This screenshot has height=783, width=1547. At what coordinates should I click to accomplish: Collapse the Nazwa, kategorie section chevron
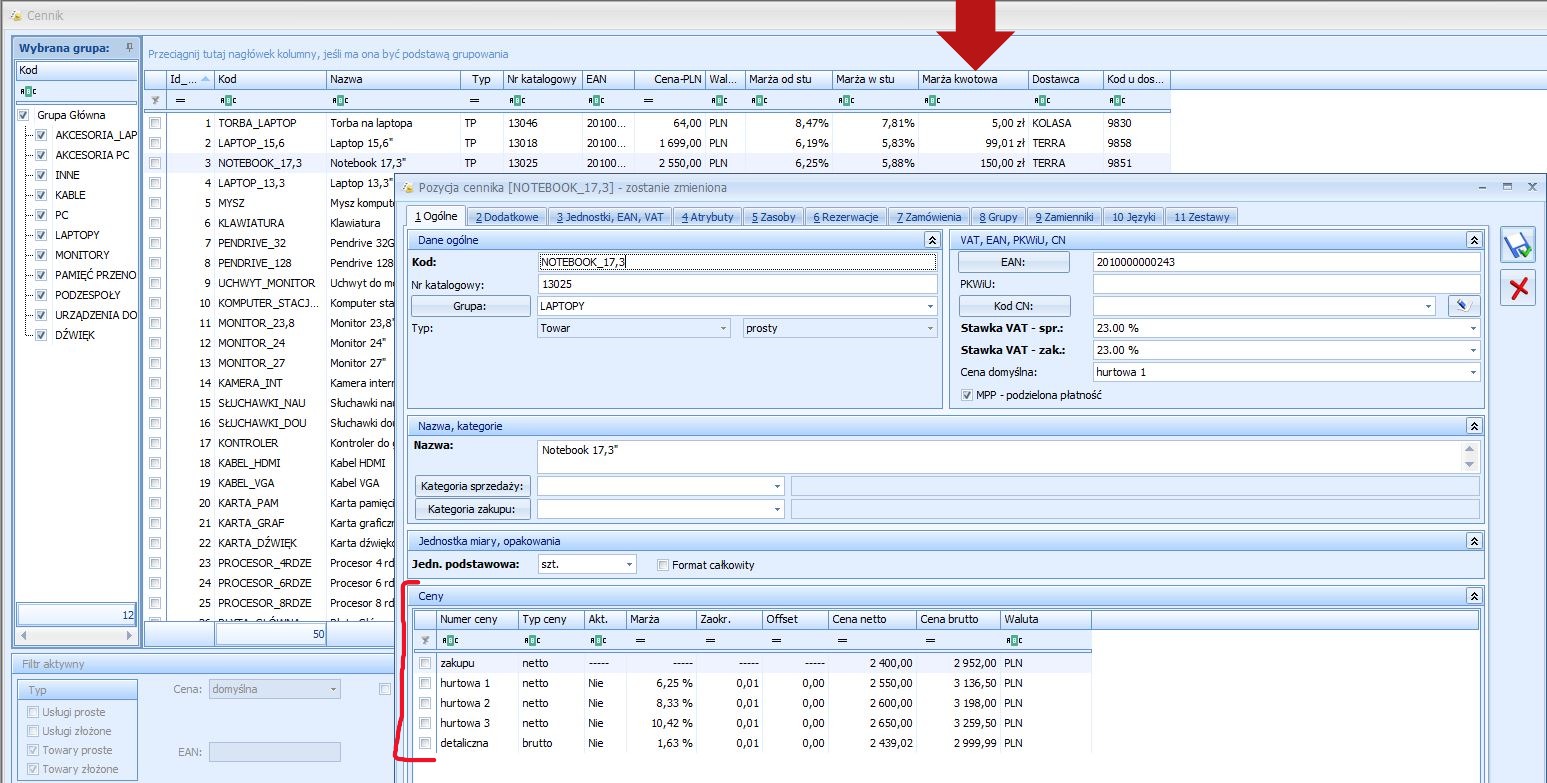[1473, 426]
